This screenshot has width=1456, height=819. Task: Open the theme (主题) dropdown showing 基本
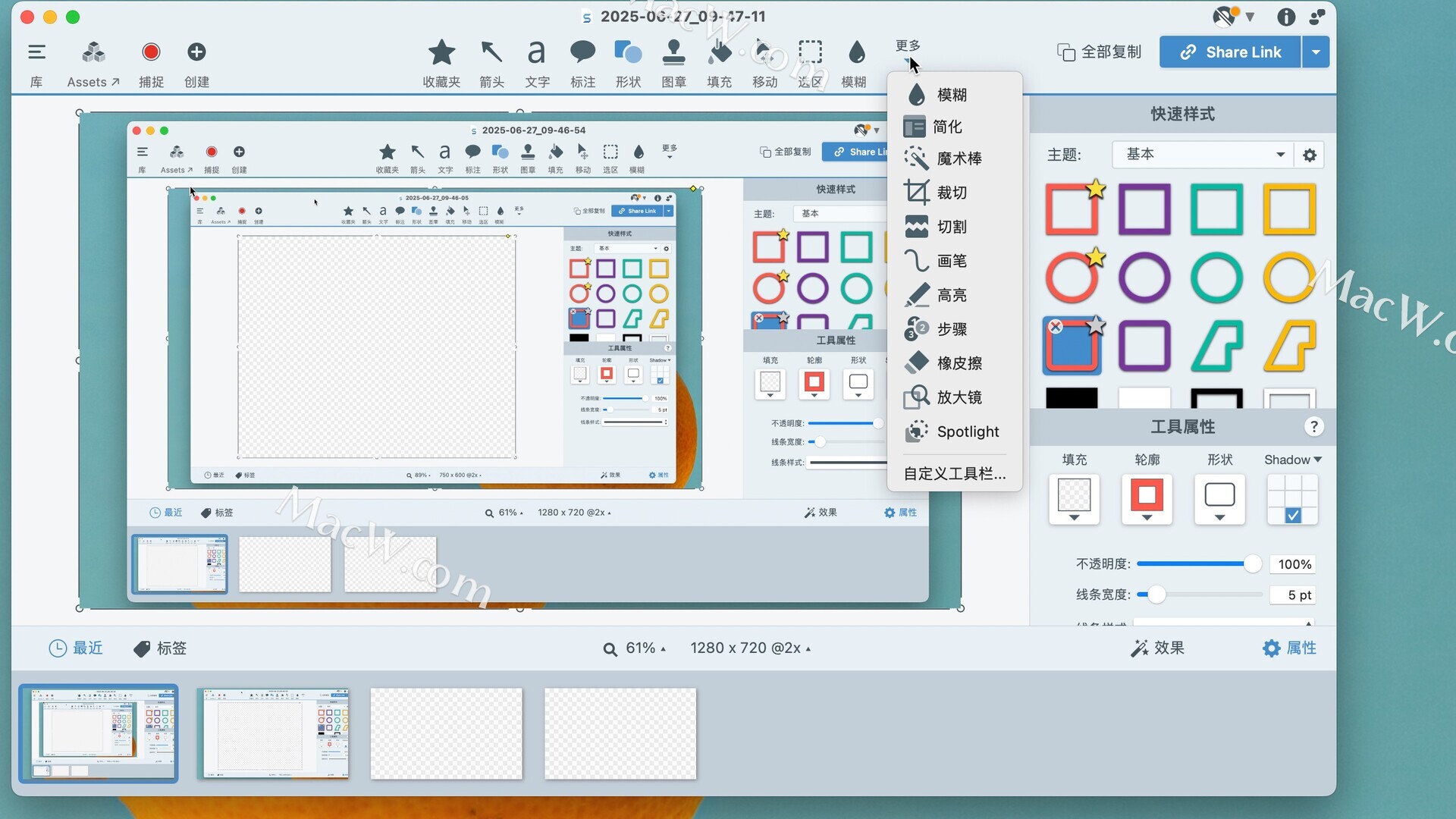tap(1203, 155)
